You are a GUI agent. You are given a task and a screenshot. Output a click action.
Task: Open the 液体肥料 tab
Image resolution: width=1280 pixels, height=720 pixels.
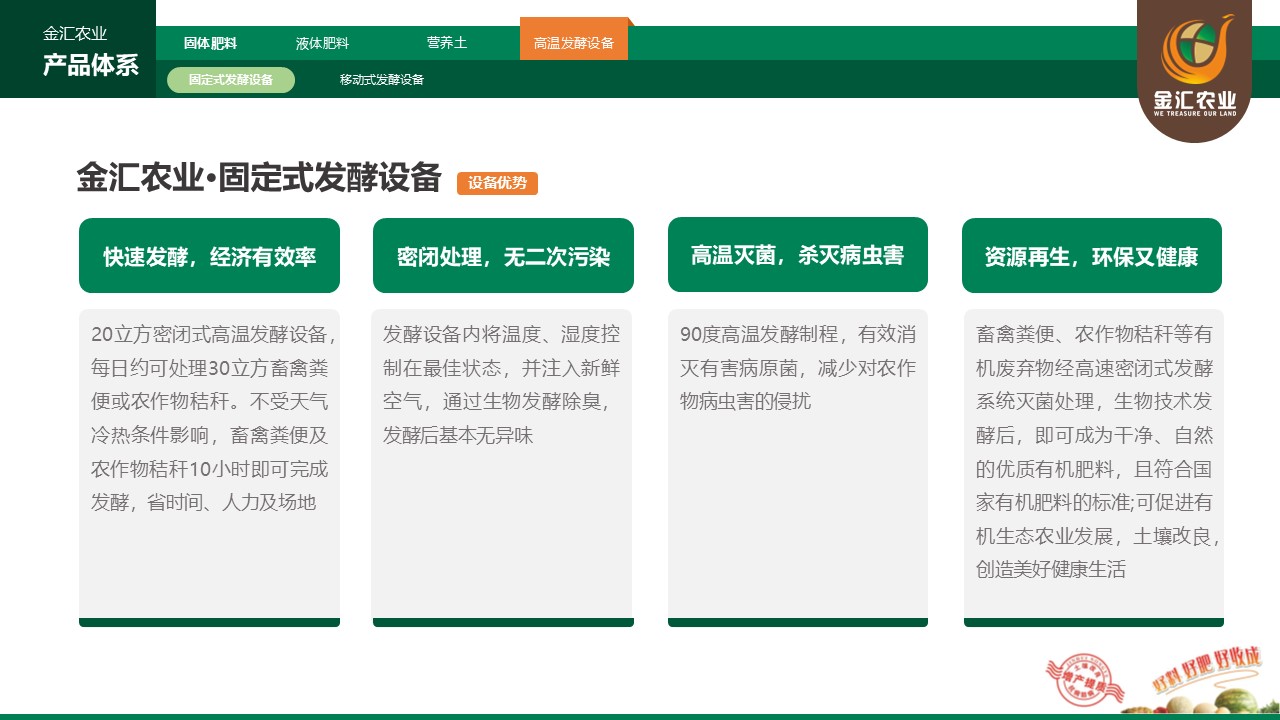pos(322,44)
